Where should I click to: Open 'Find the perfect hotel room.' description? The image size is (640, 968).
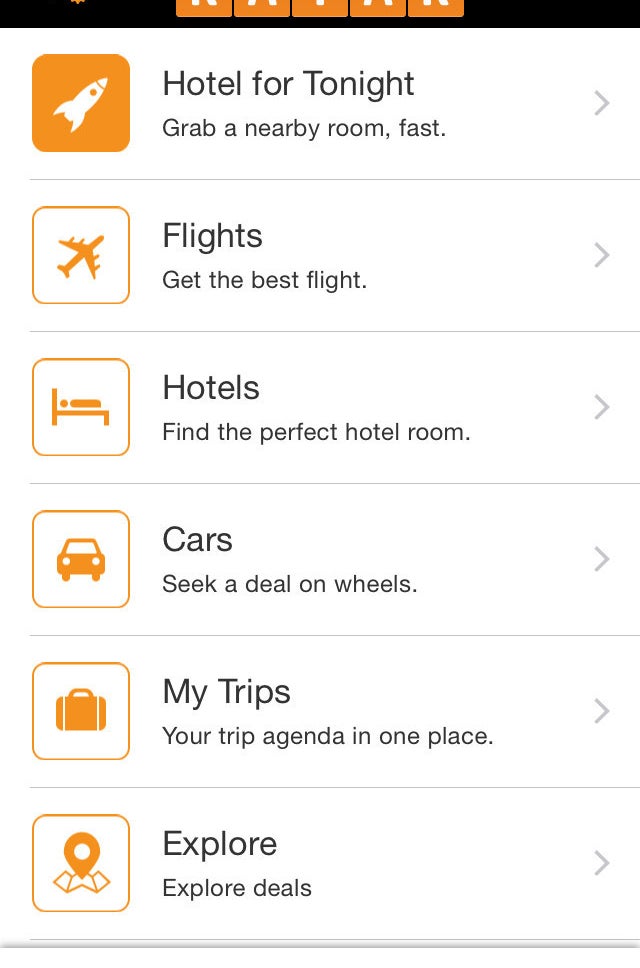click(x=316, y=433)
